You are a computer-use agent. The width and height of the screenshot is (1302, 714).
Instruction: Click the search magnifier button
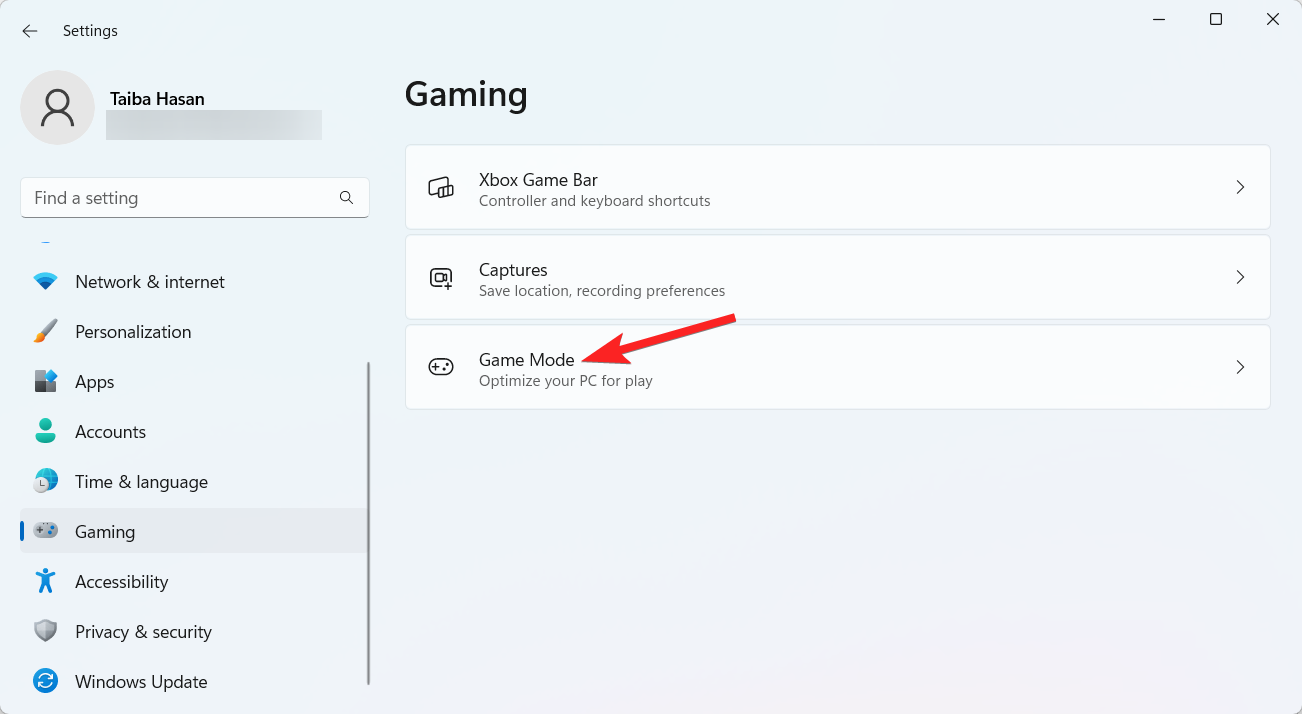346,198
